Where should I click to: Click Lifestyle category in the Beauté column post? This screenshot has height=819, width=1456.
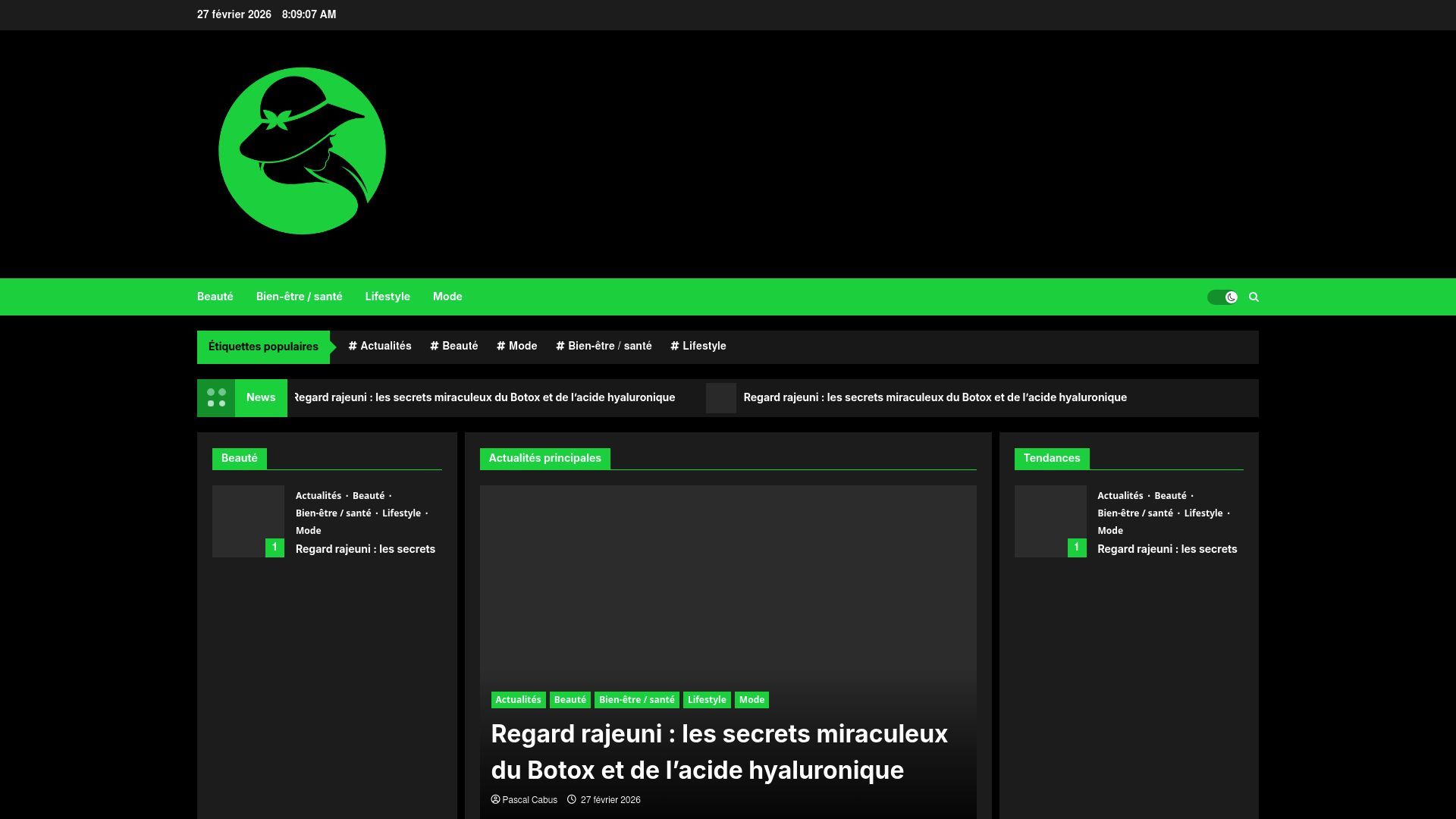(401, 513)
